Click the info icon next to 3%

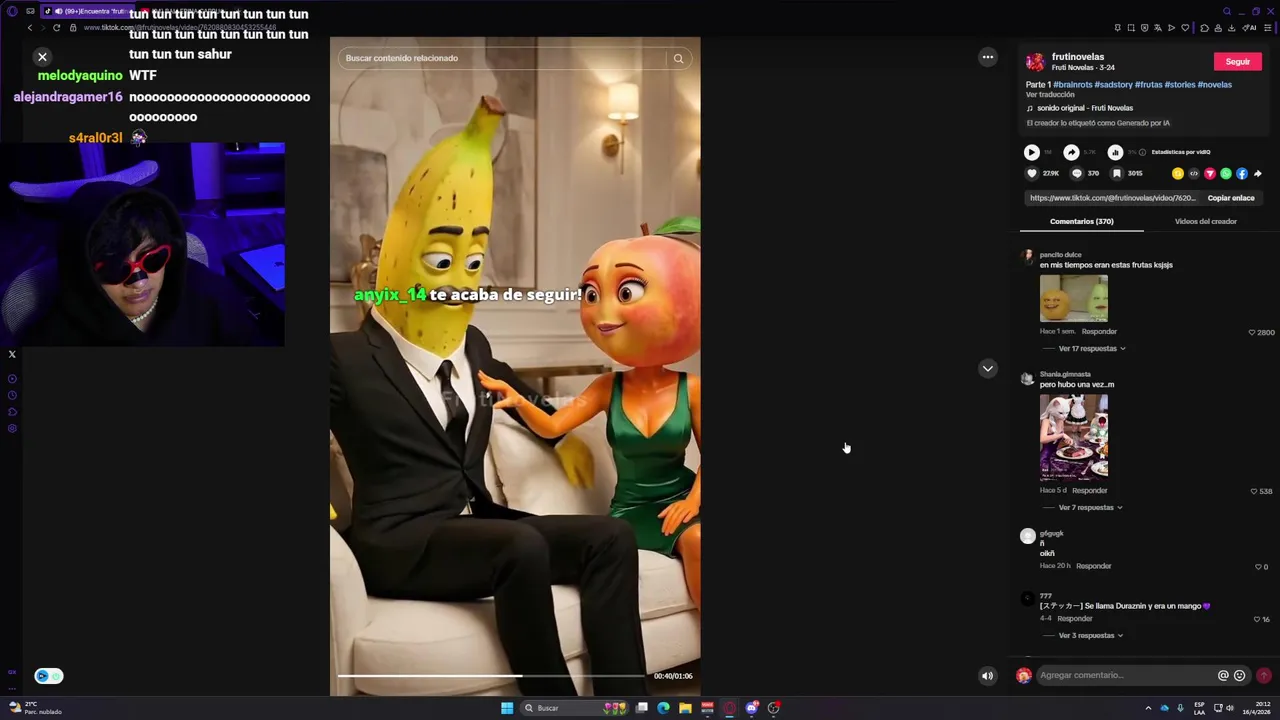1142,152
